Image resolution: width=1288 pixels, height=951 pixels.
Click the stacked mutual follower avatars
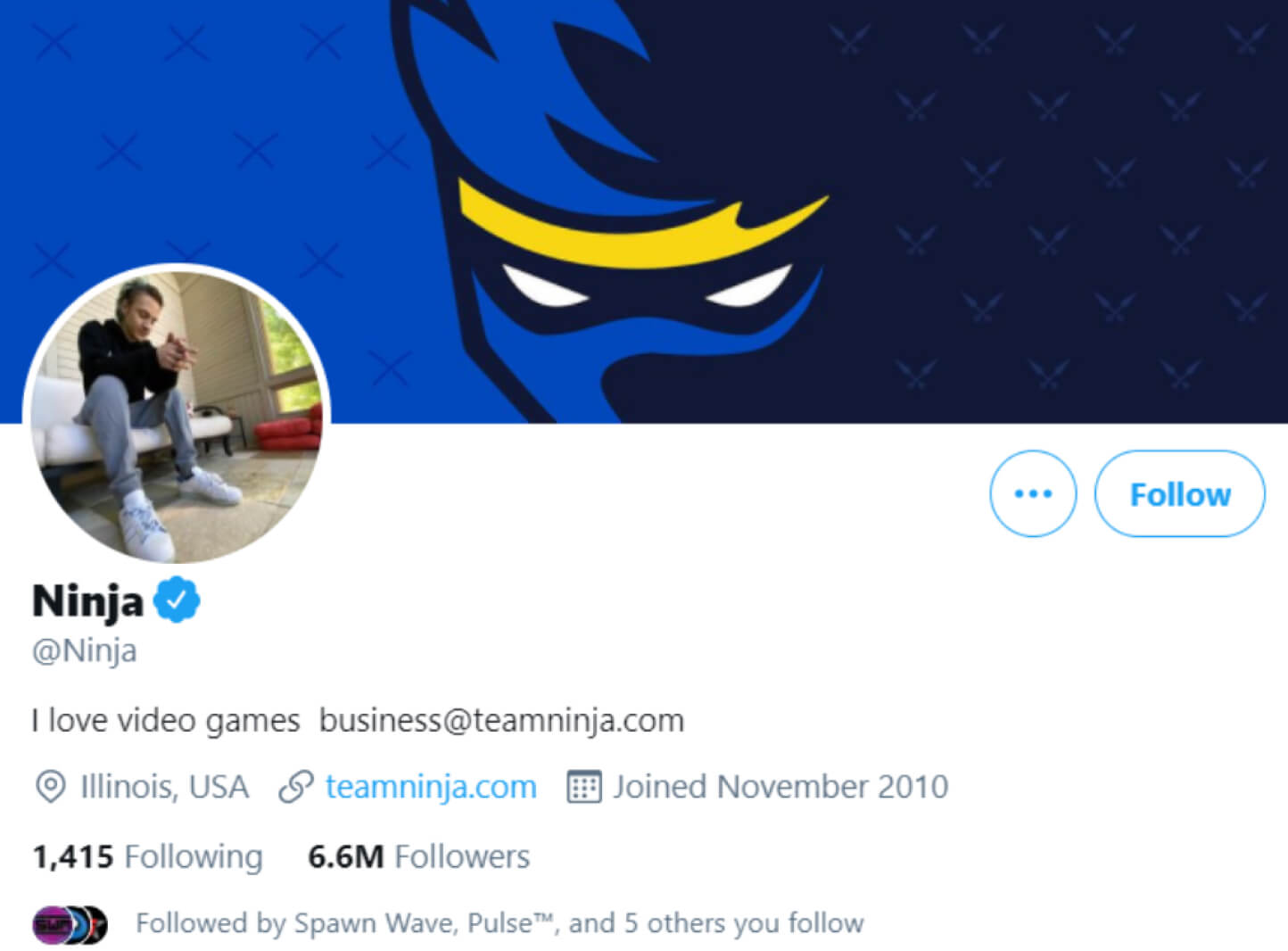[70, 924]
